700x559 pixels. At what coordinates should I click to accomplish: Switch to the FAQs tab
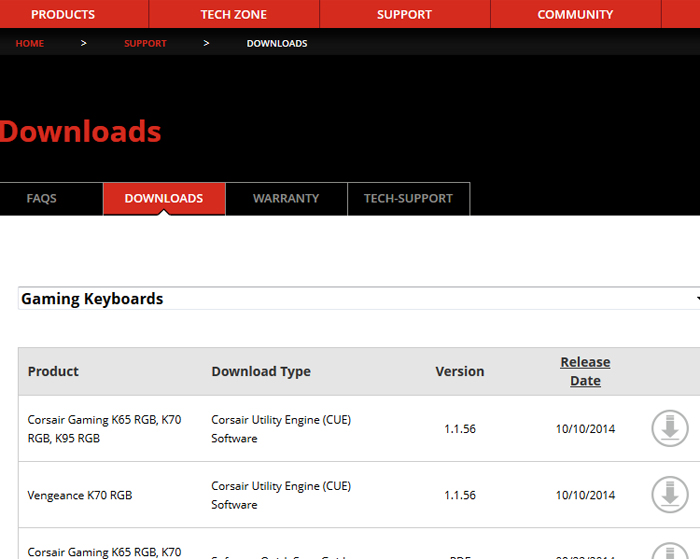[x=42, y=198]
